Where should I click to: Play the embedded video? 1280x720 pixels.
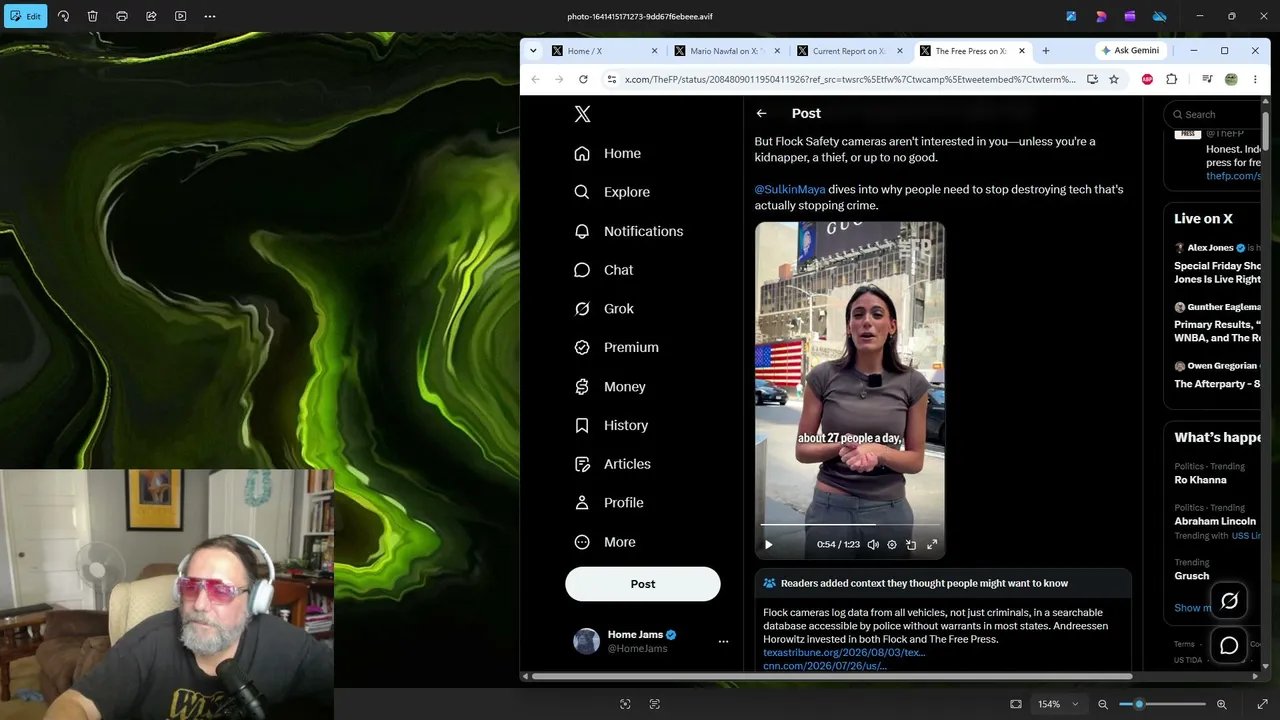(768, 545)
